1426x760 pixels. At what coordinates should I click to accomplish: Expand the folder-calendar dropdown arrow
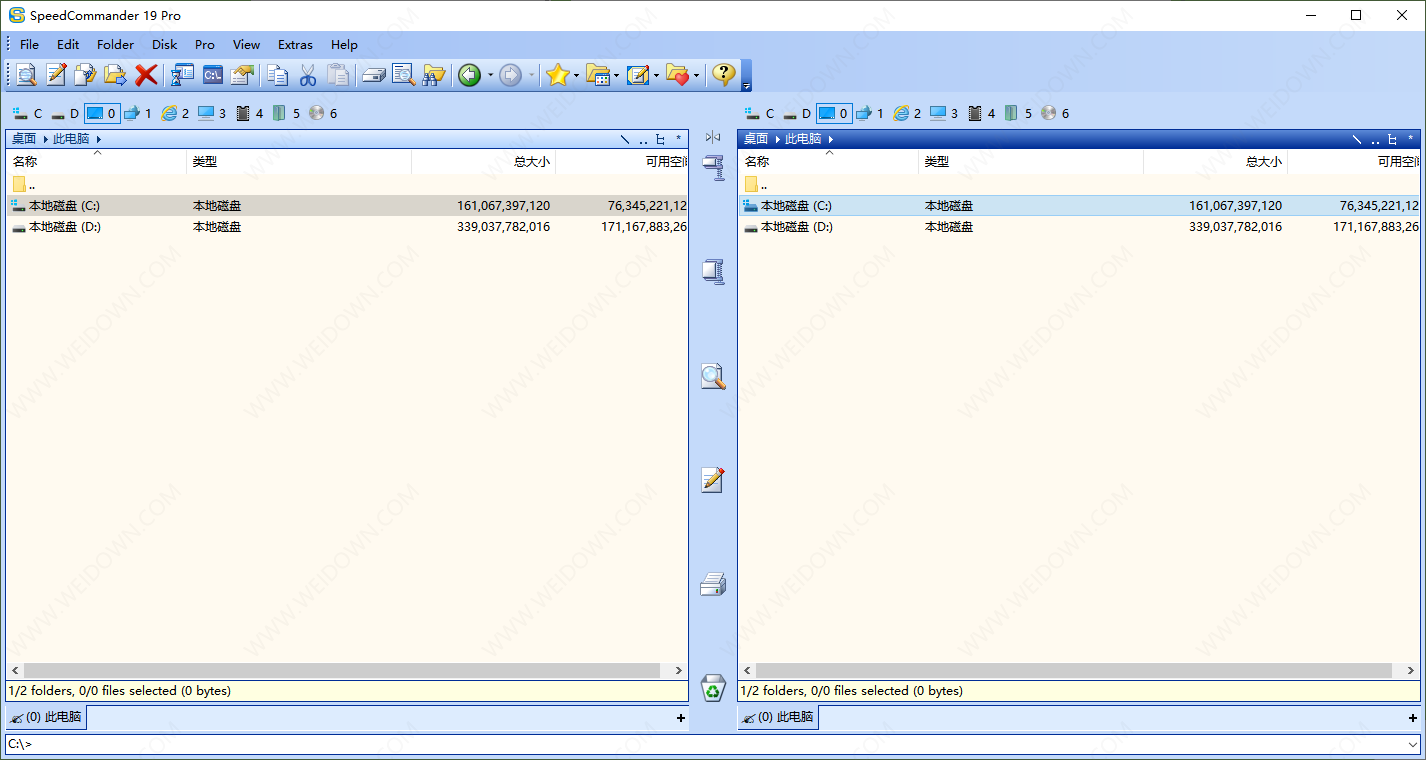(x=616, y=75)
